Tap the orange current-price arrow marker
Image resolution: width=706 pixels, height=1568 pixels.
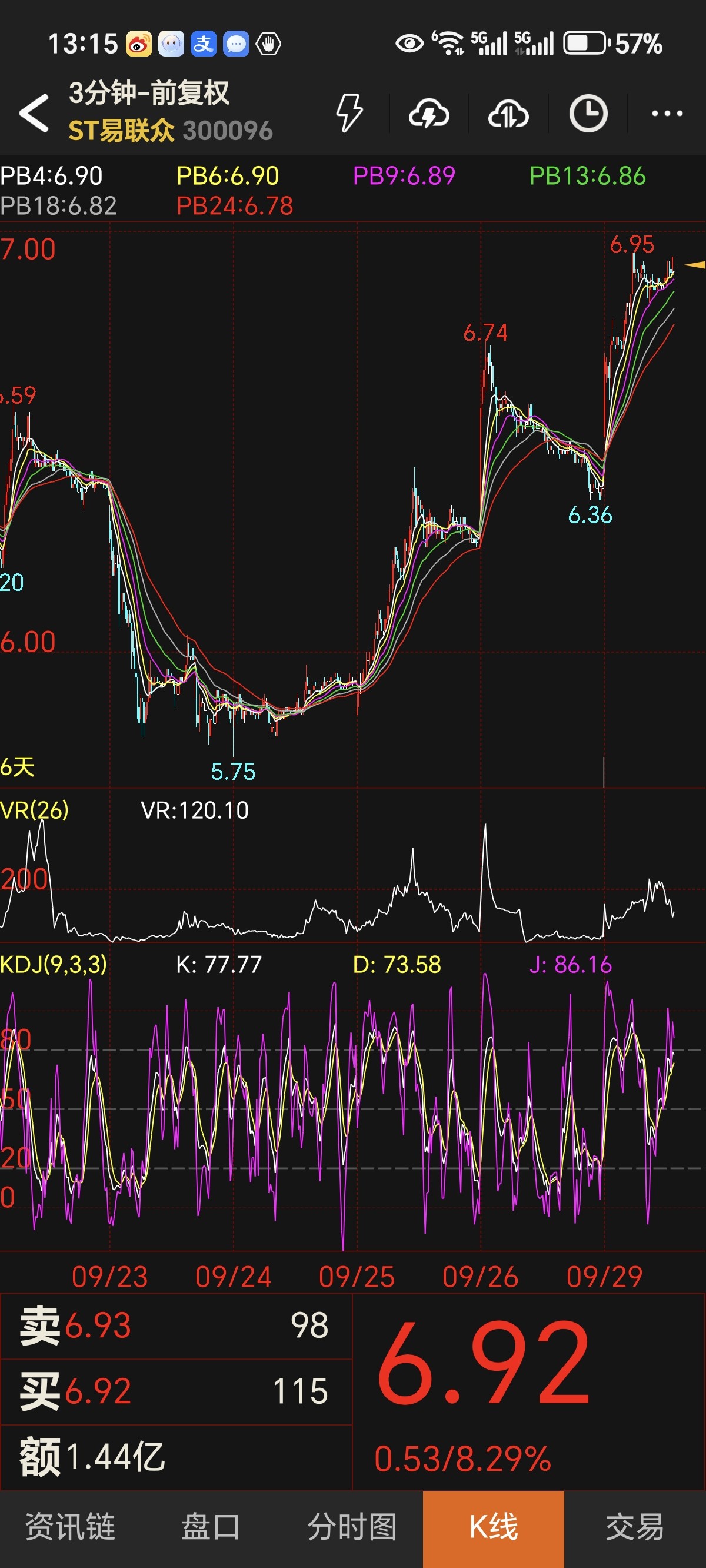pyautogui.click(x=694, y=265)
